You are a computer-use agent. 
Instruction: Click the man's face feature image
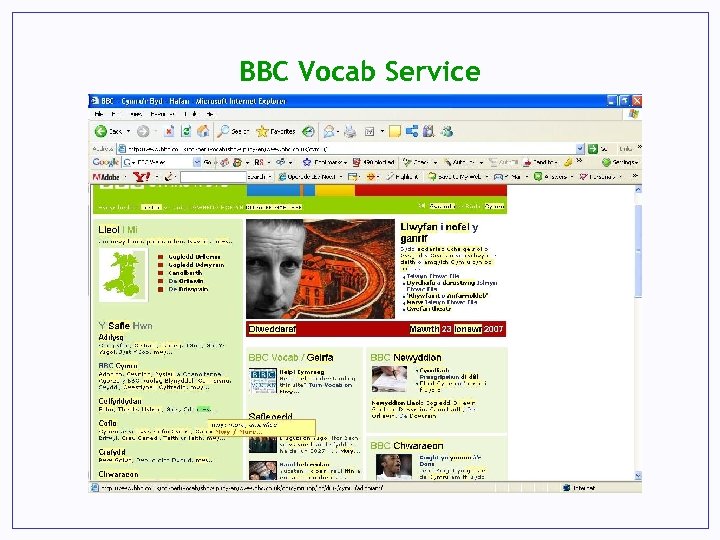(320, 269)
